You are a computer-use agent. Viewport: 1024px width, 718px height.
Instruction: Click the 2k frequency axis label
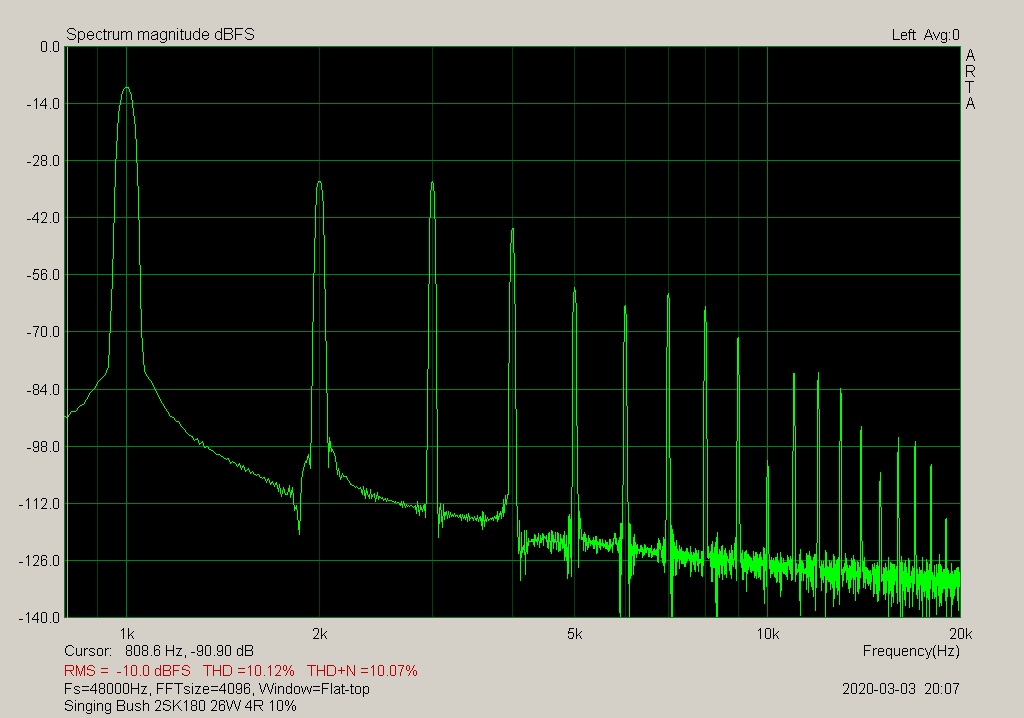tap(319, 634)
